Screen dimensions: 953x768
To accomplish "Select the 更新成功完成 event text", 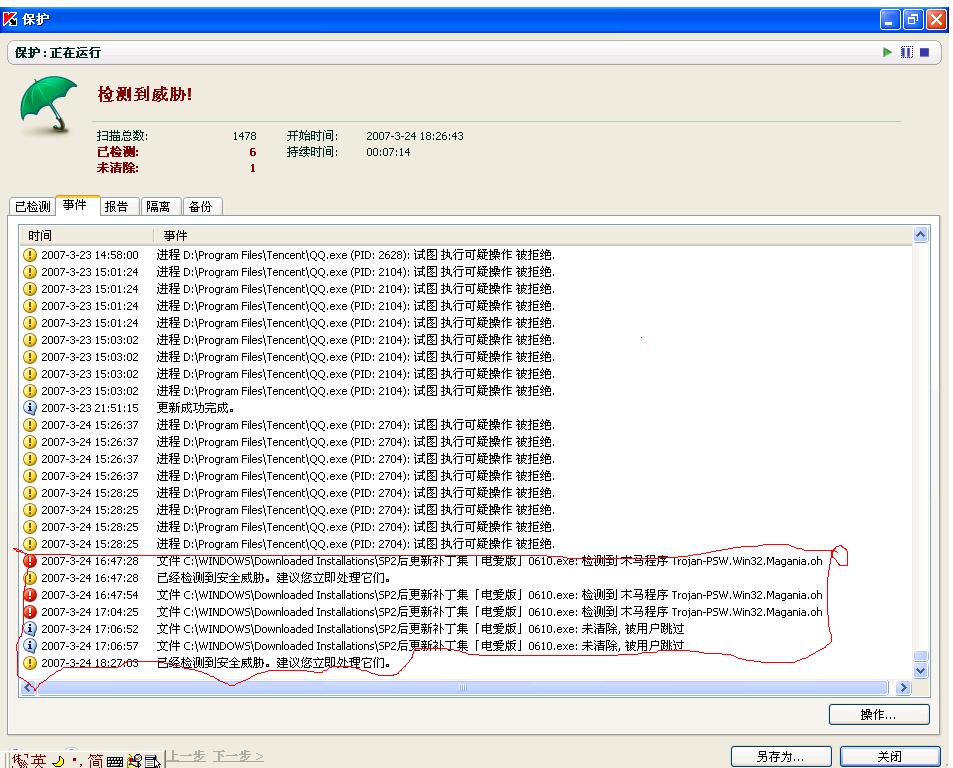I will (x=196, y=408).
